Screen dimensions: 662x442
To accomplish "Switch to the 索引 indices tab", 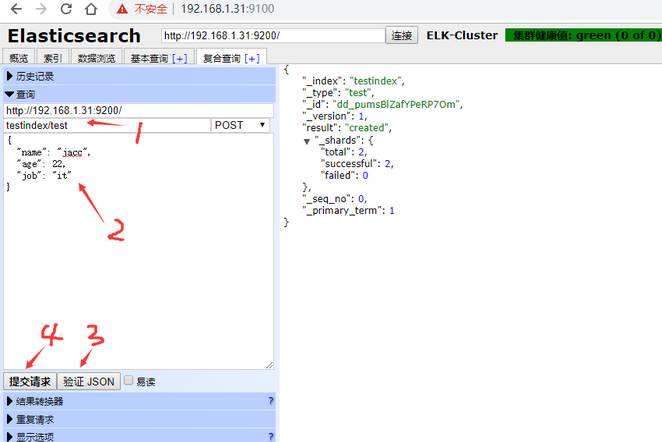I will coord(53,58).
